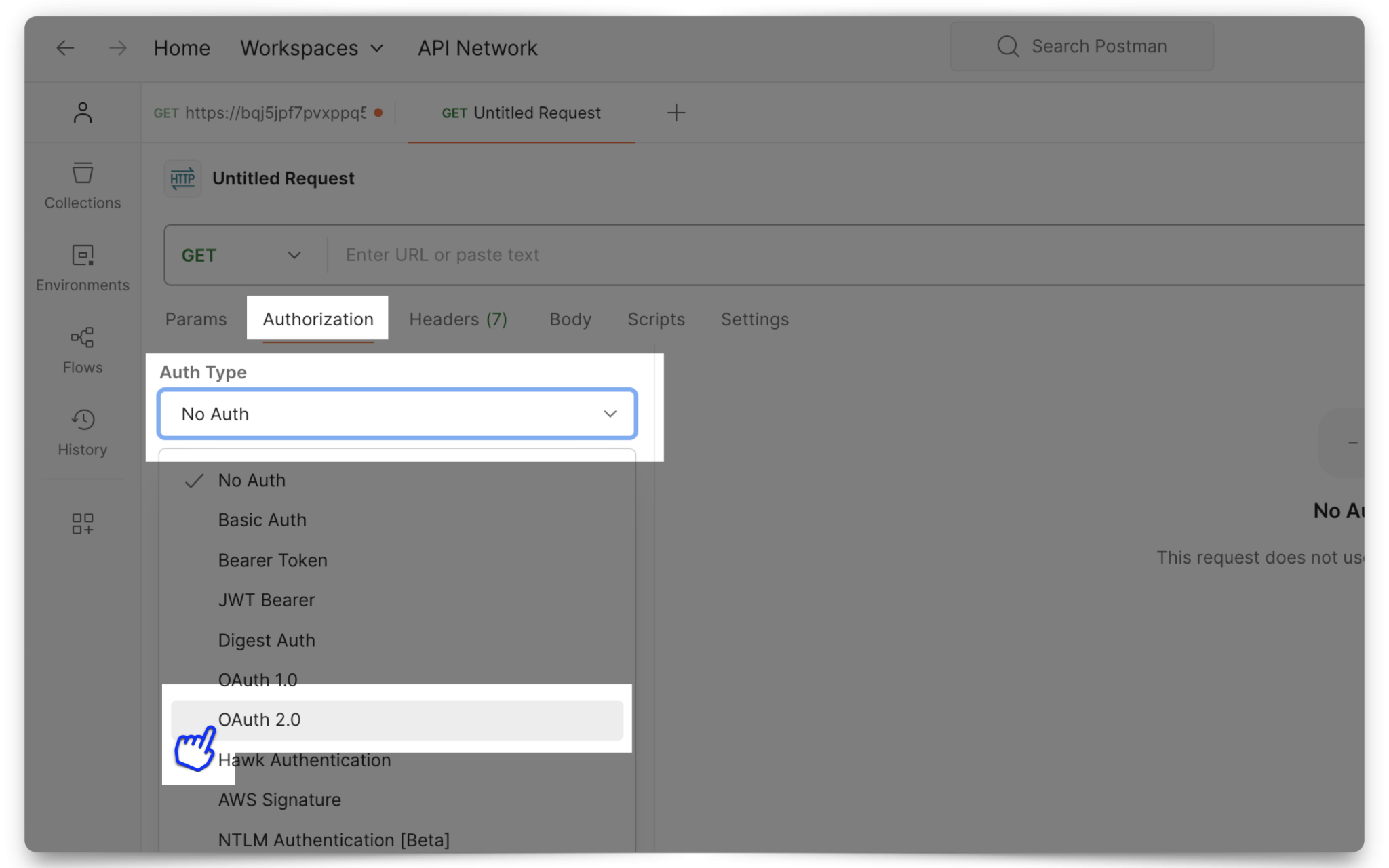This screenshot has width=1389, height=868.
Task: Go Home via the top navigation
Action: [181, 47]
